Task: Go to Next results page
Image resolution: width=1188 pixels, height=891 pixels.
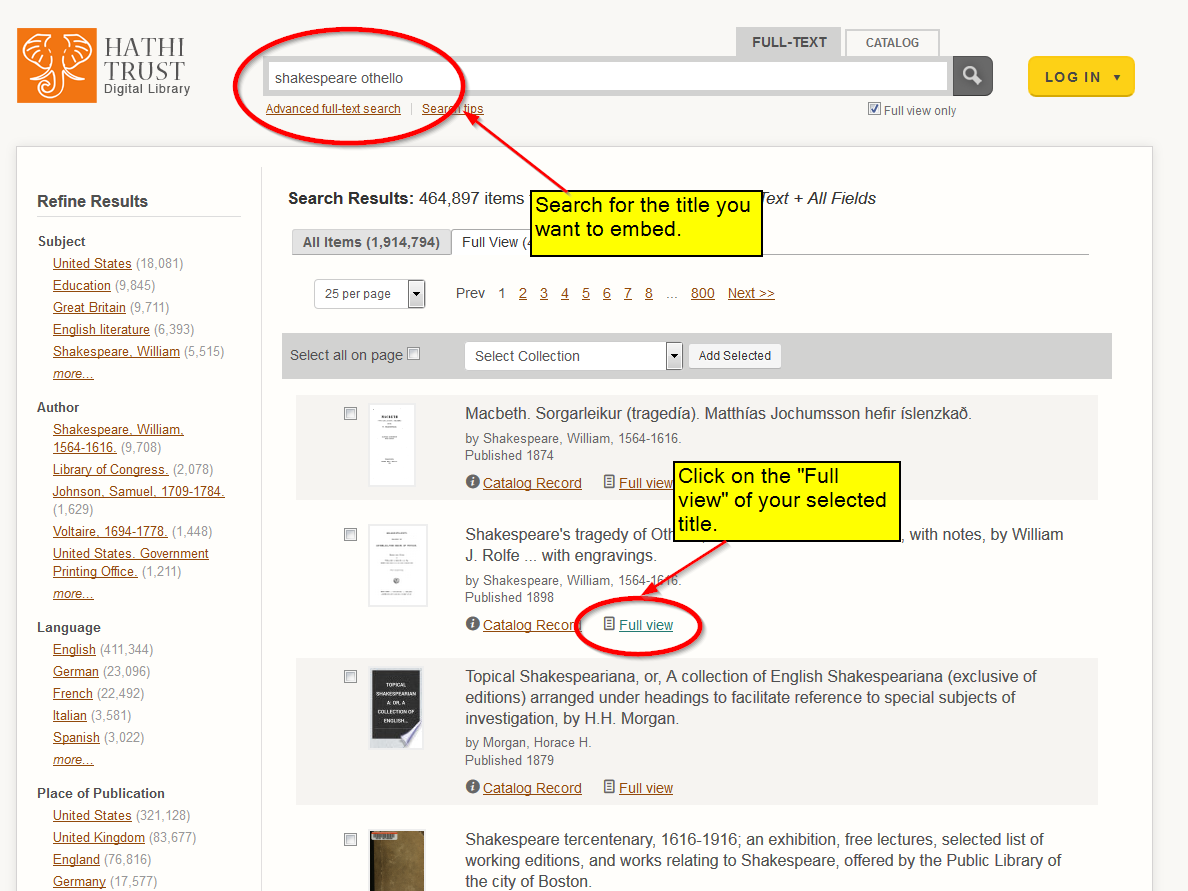Action: click(751, 293)
